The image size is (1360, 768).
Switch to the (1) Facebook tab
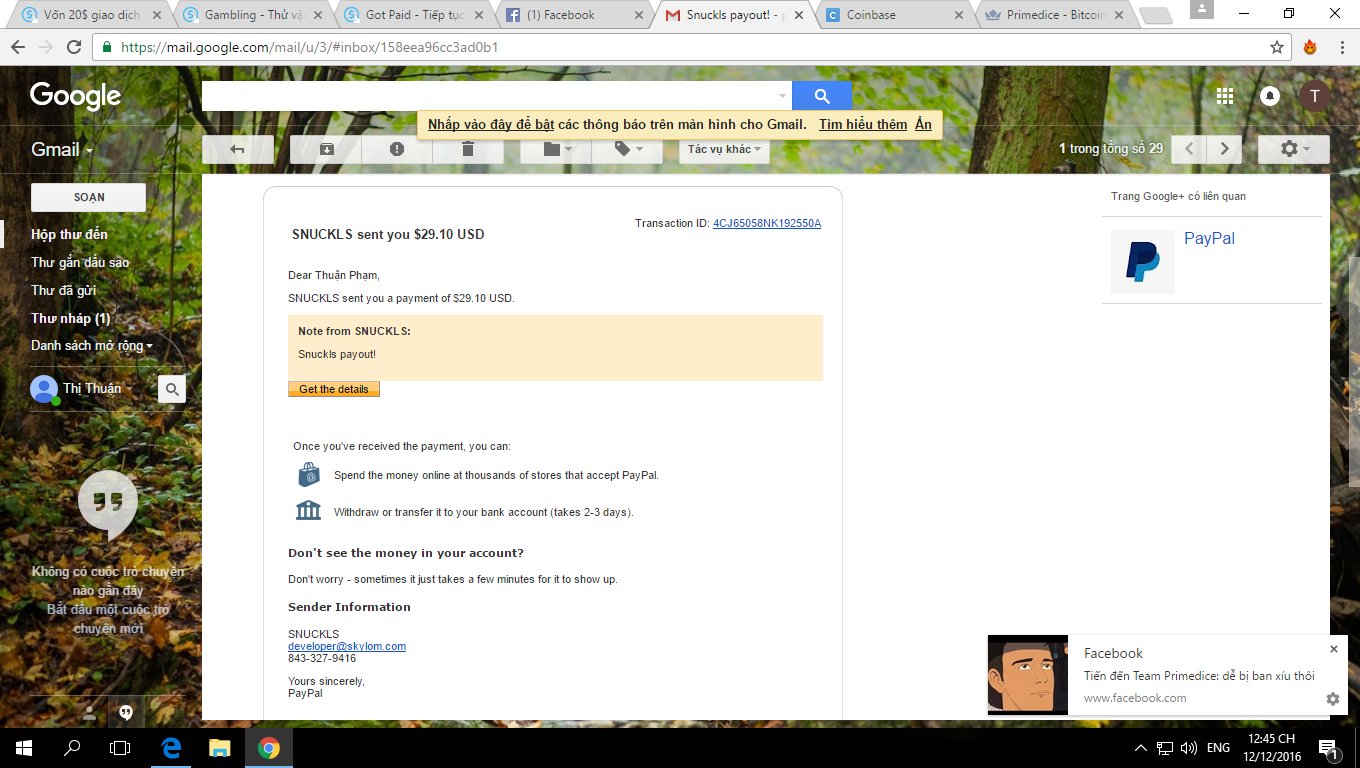click(x=573, y=15)
